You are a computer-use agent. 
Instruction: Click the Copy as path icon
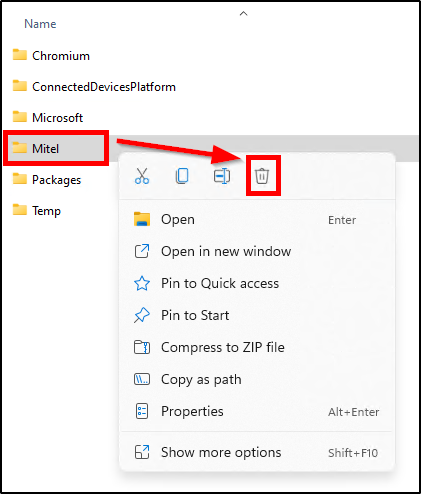(x=142, y=379)
